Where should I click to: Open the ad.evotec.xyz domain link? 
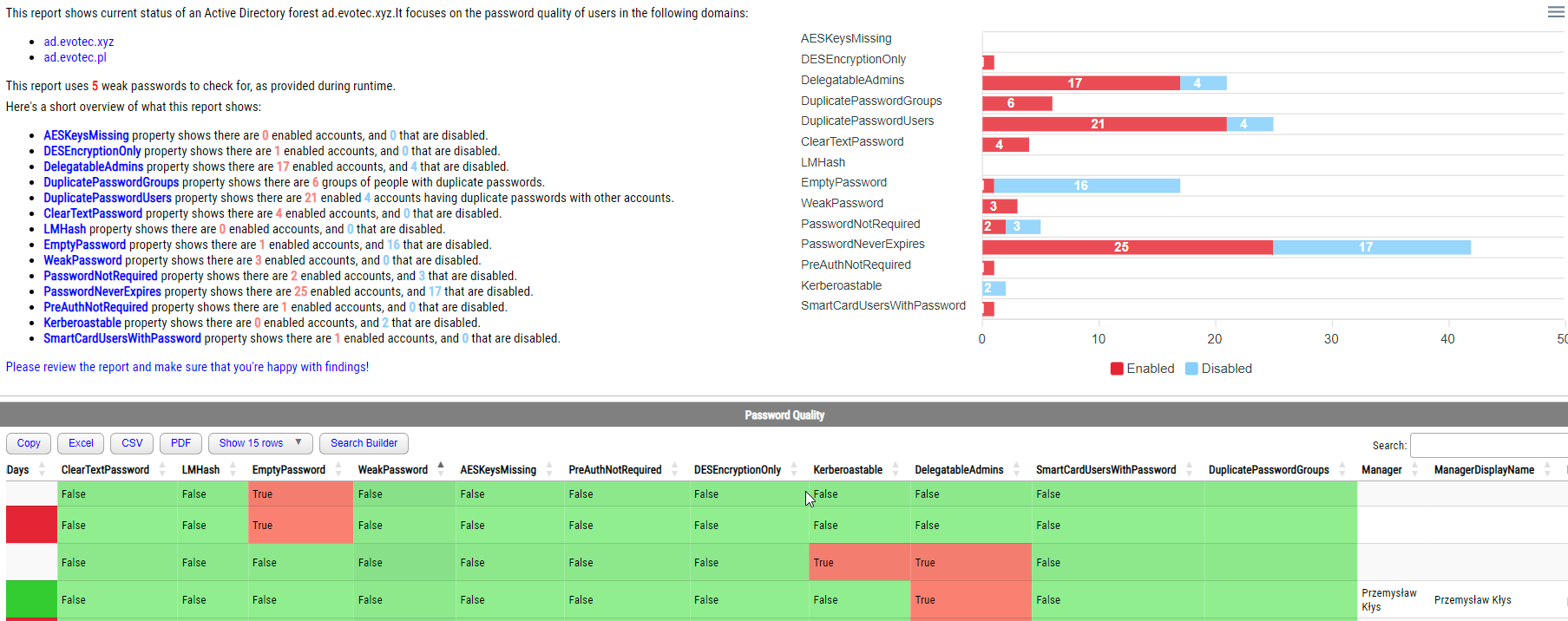(78, 41)
